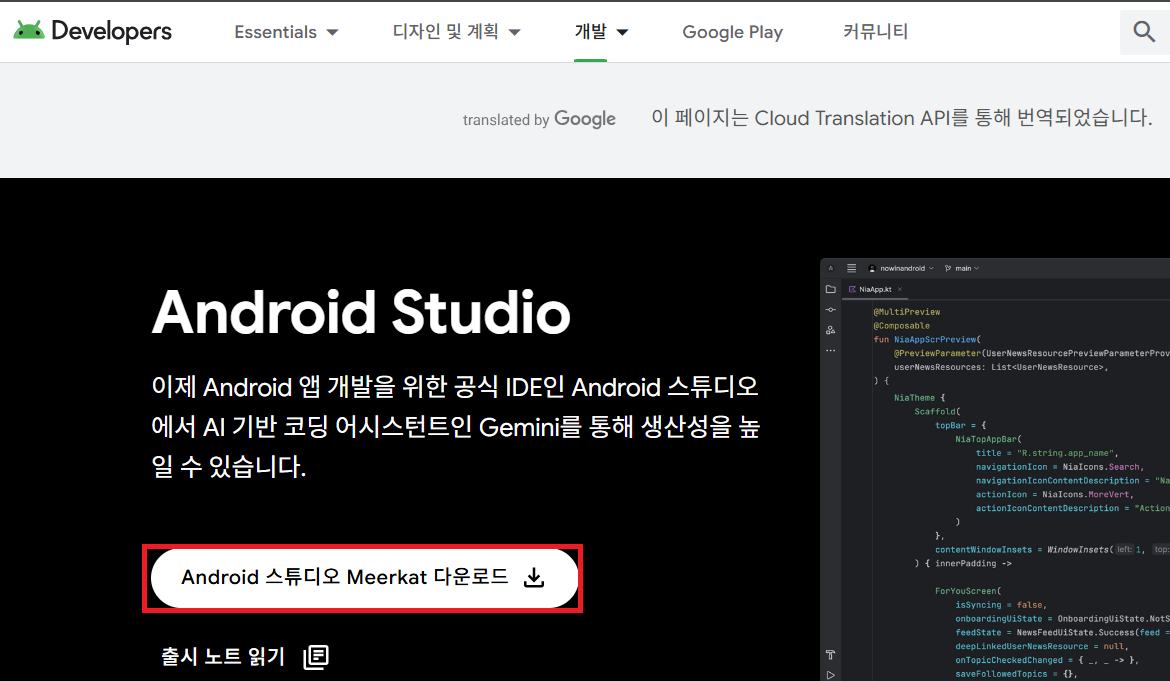Expand the Essentials navigation menu
Screen dimensions: 1170x681
coord(287,32)
